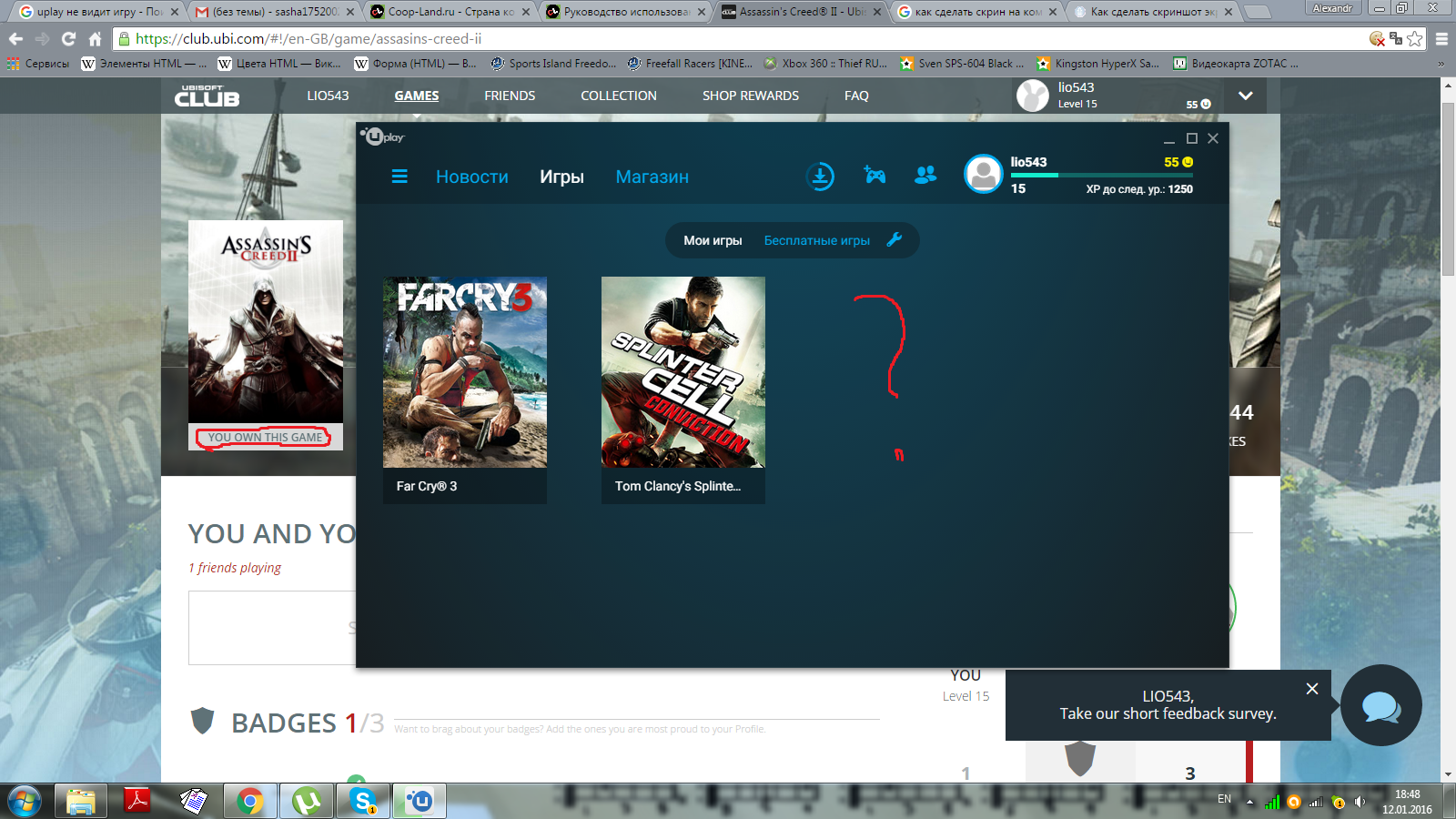Click Ubisoft Club logo

pyautogui.click(x=207, y=96)
